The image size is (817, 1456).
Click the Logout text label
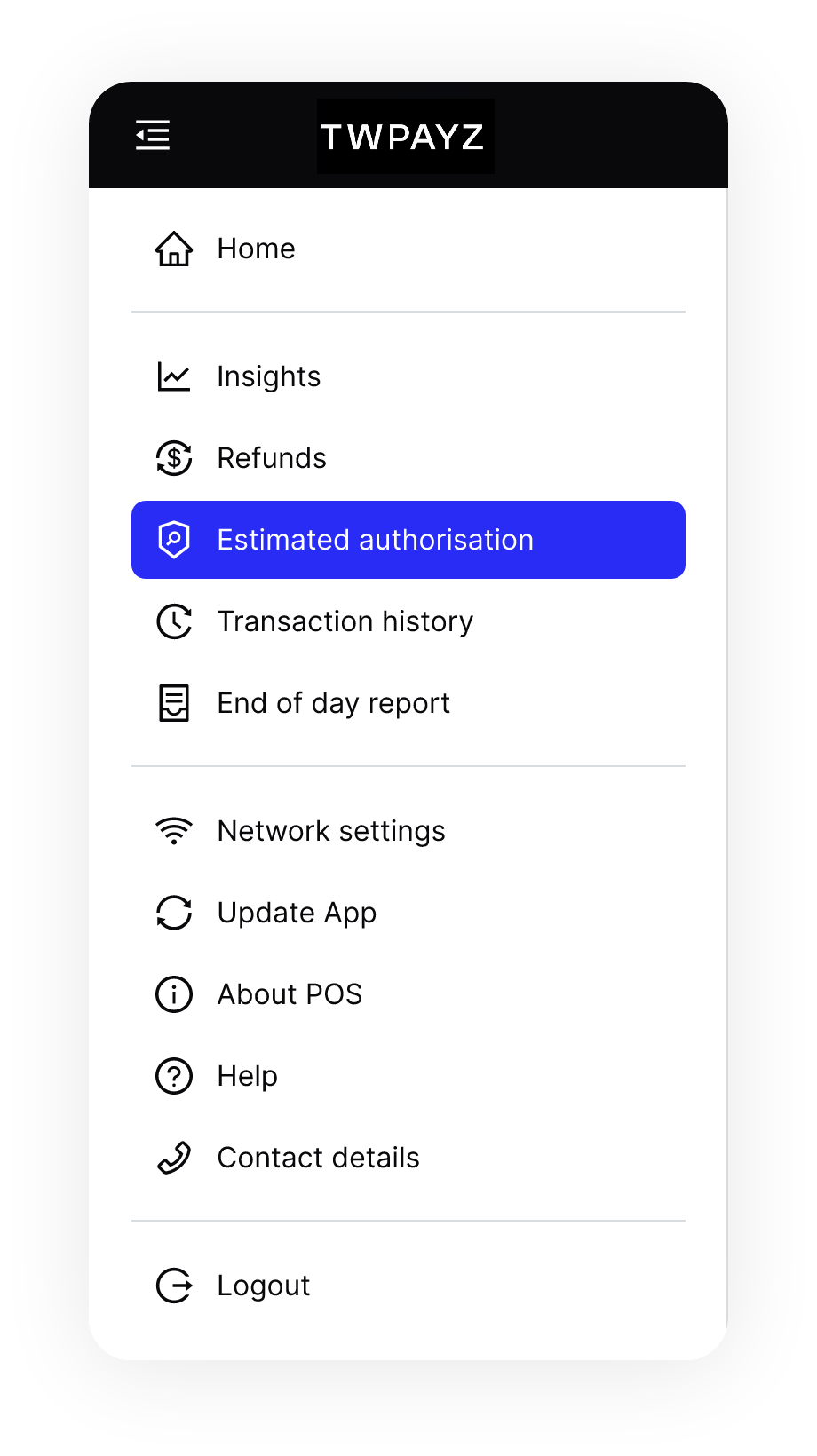click(x=264, y=1286)
